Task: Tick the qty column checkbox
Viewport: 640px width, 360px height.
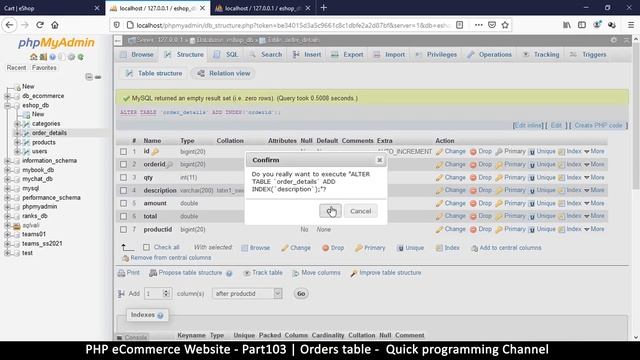Action: [124, 178]
